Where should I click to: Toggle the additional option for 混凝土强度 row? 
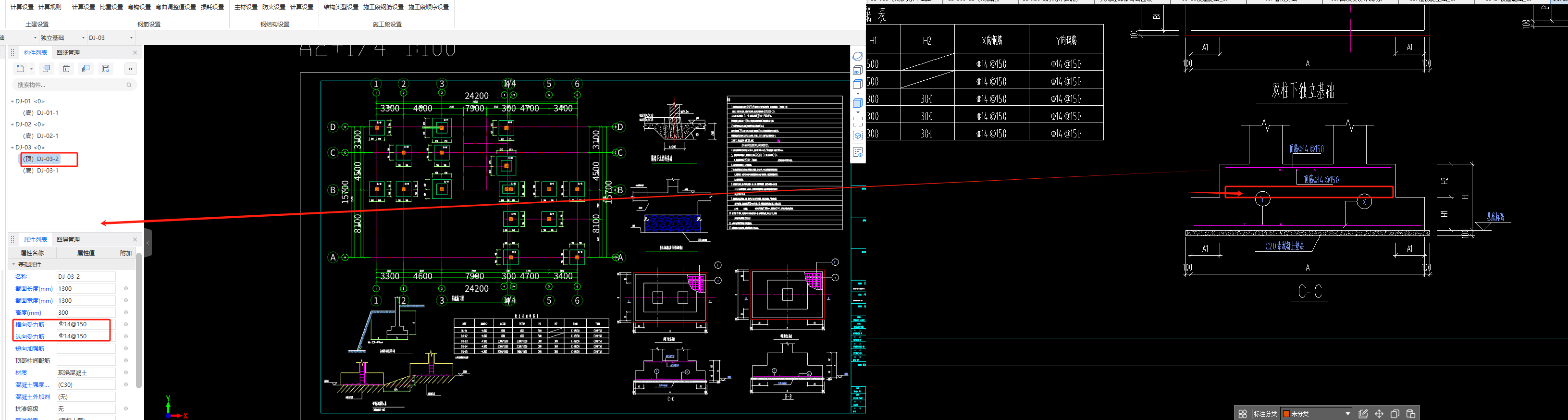click(x=126, y=385)
